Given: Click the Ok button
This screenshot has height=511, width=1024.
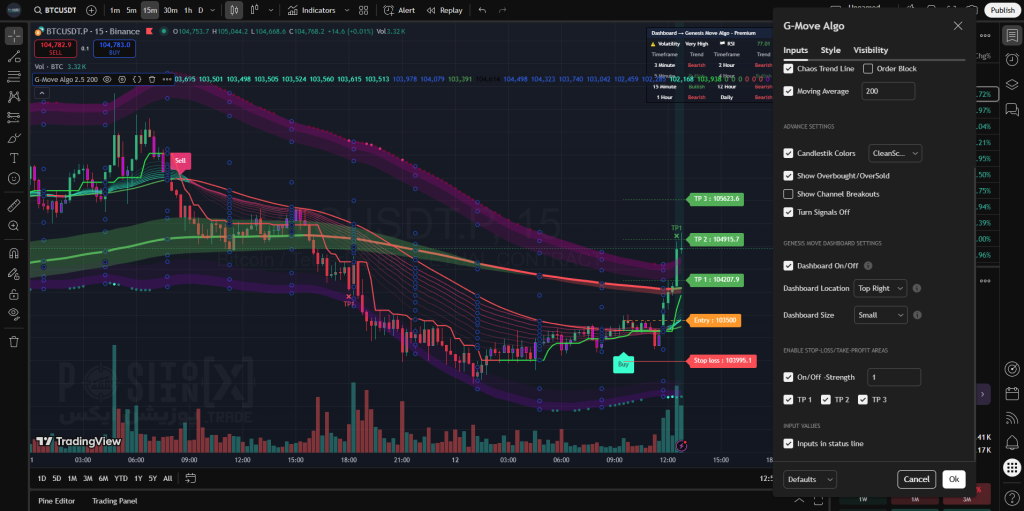Looking at the screenshot, I should [953, 480].
